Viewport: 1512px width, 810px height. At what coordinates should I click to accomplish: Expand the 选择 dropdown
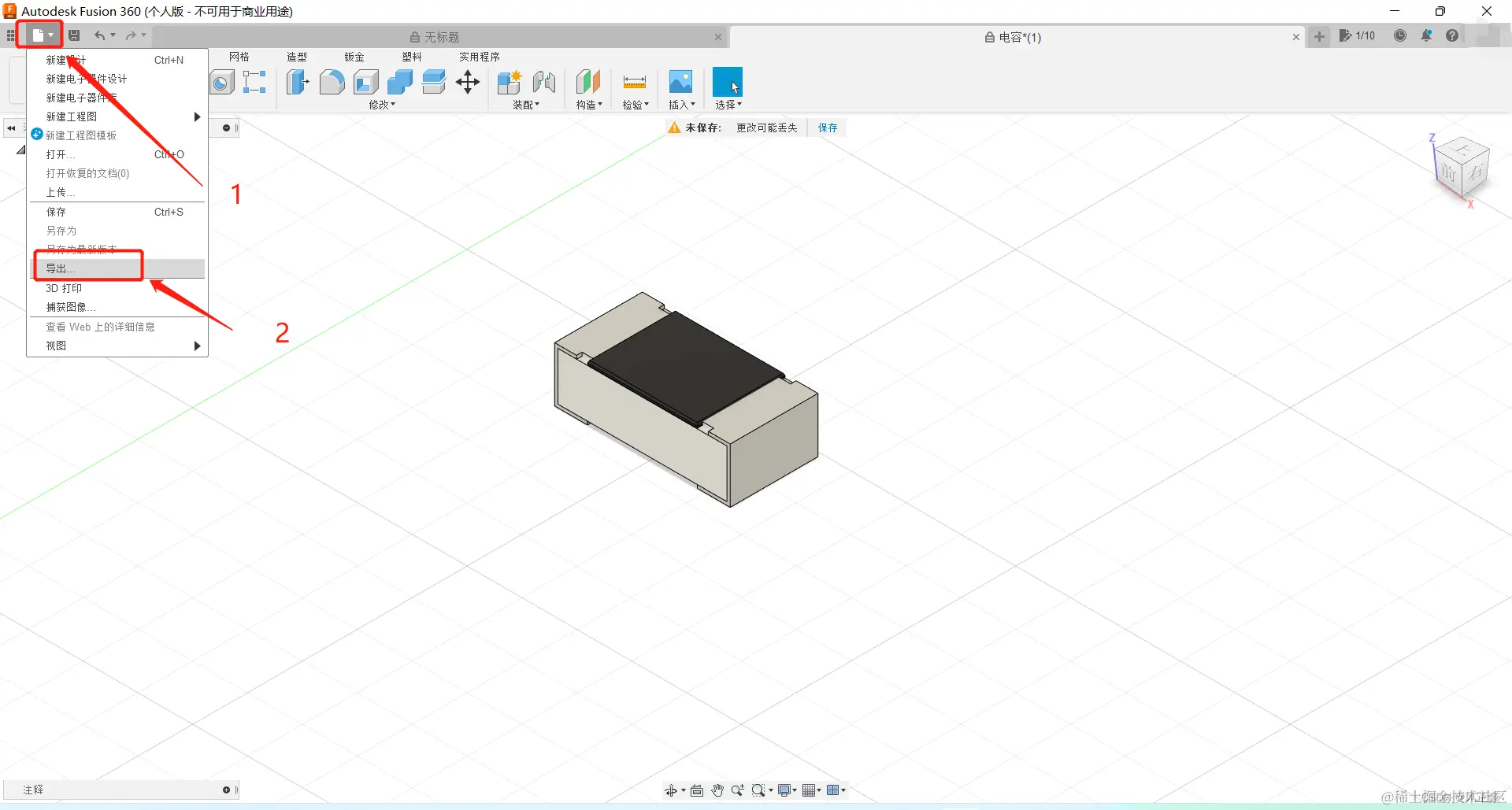point(728,105)
